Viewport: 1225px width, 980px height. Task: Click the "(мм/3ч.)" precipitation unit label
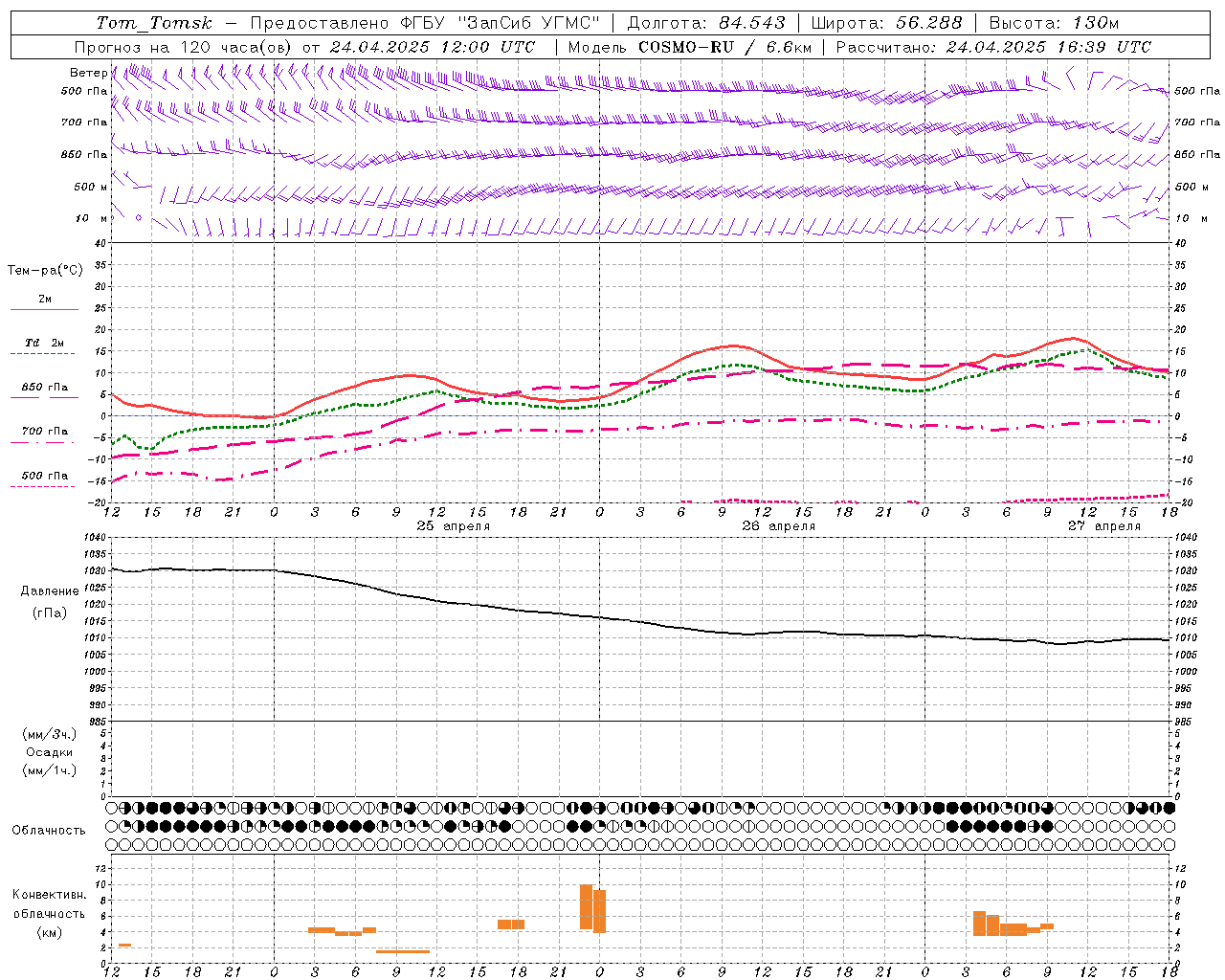pos(50,734)
